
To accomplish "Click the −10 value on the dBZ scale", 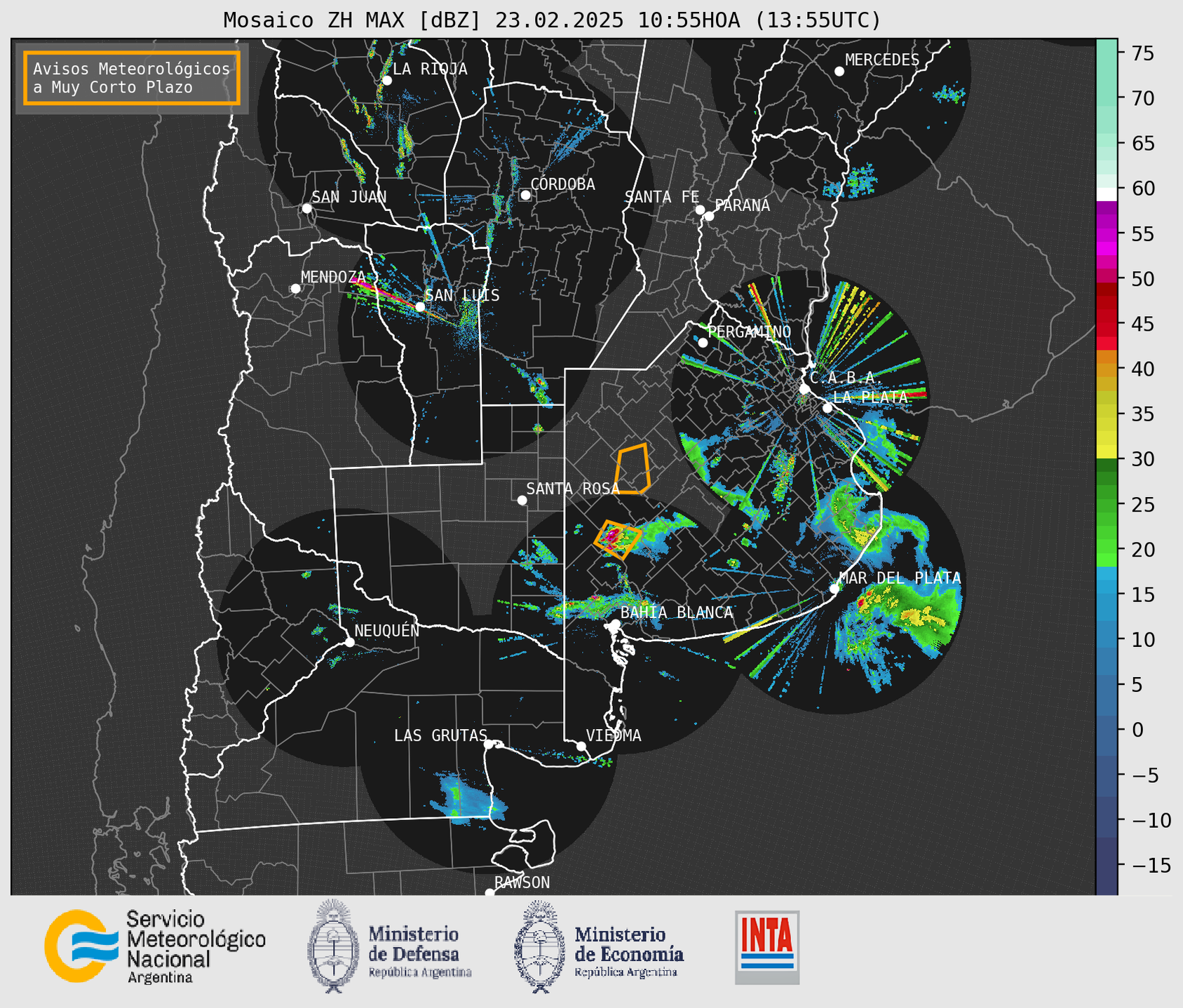I will (x=1150, y=820).
